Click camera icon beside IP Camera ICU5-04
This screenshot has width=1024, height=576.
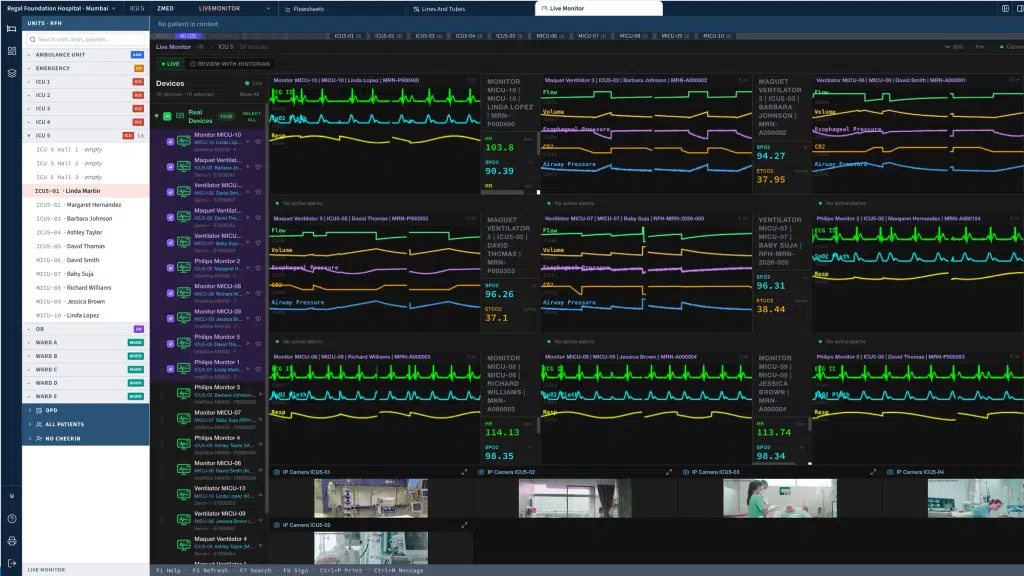[890, 472]
